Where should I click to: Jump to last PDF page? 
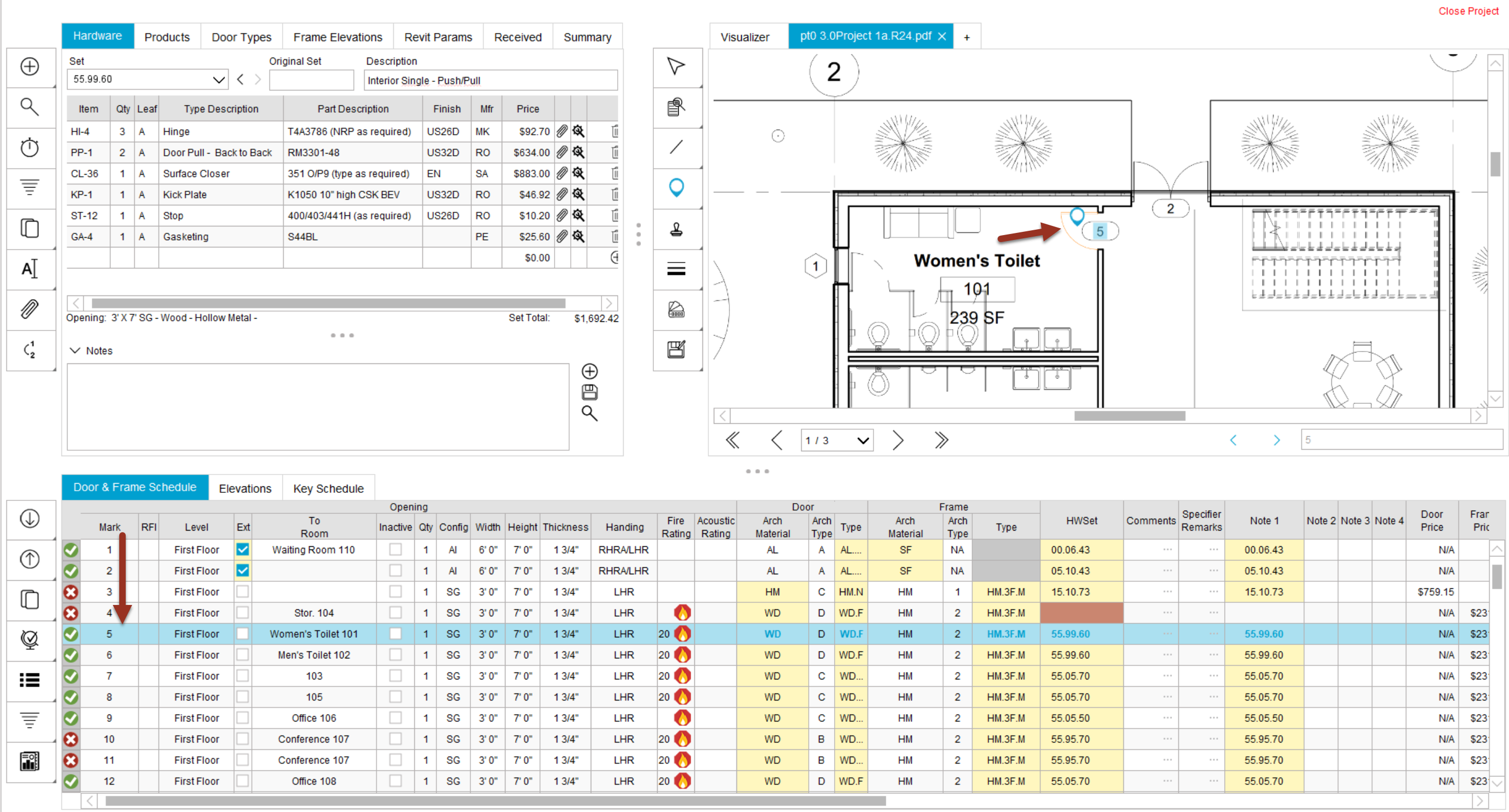[x=941, y=441]
